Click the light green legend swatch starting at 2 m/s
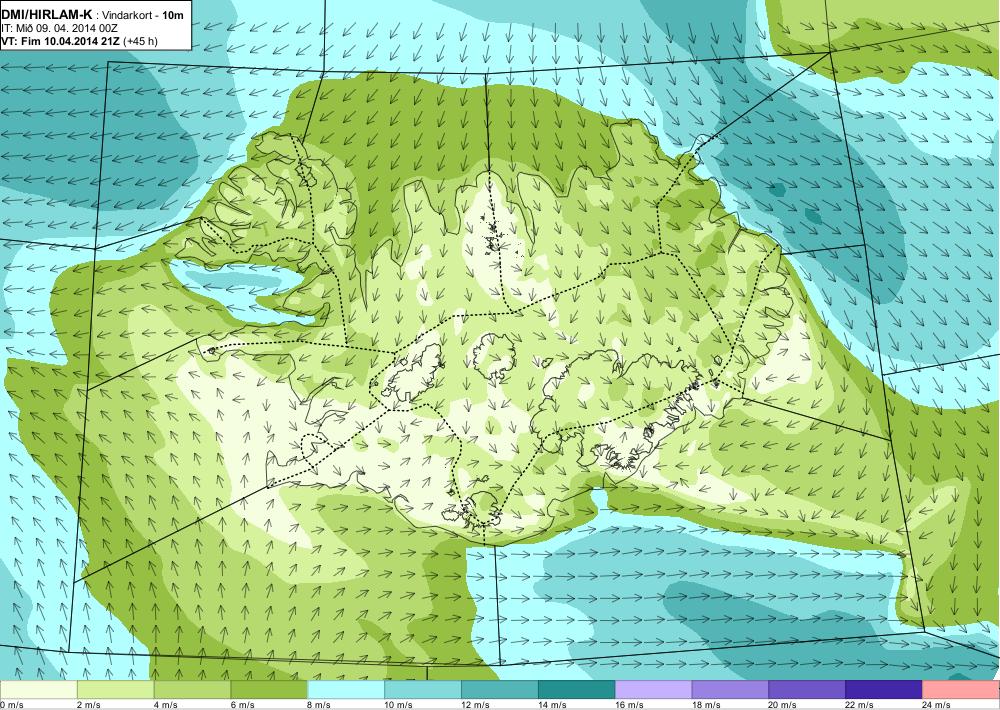Viewport: 1000px width, 710px height. click(x=115, y=690)
